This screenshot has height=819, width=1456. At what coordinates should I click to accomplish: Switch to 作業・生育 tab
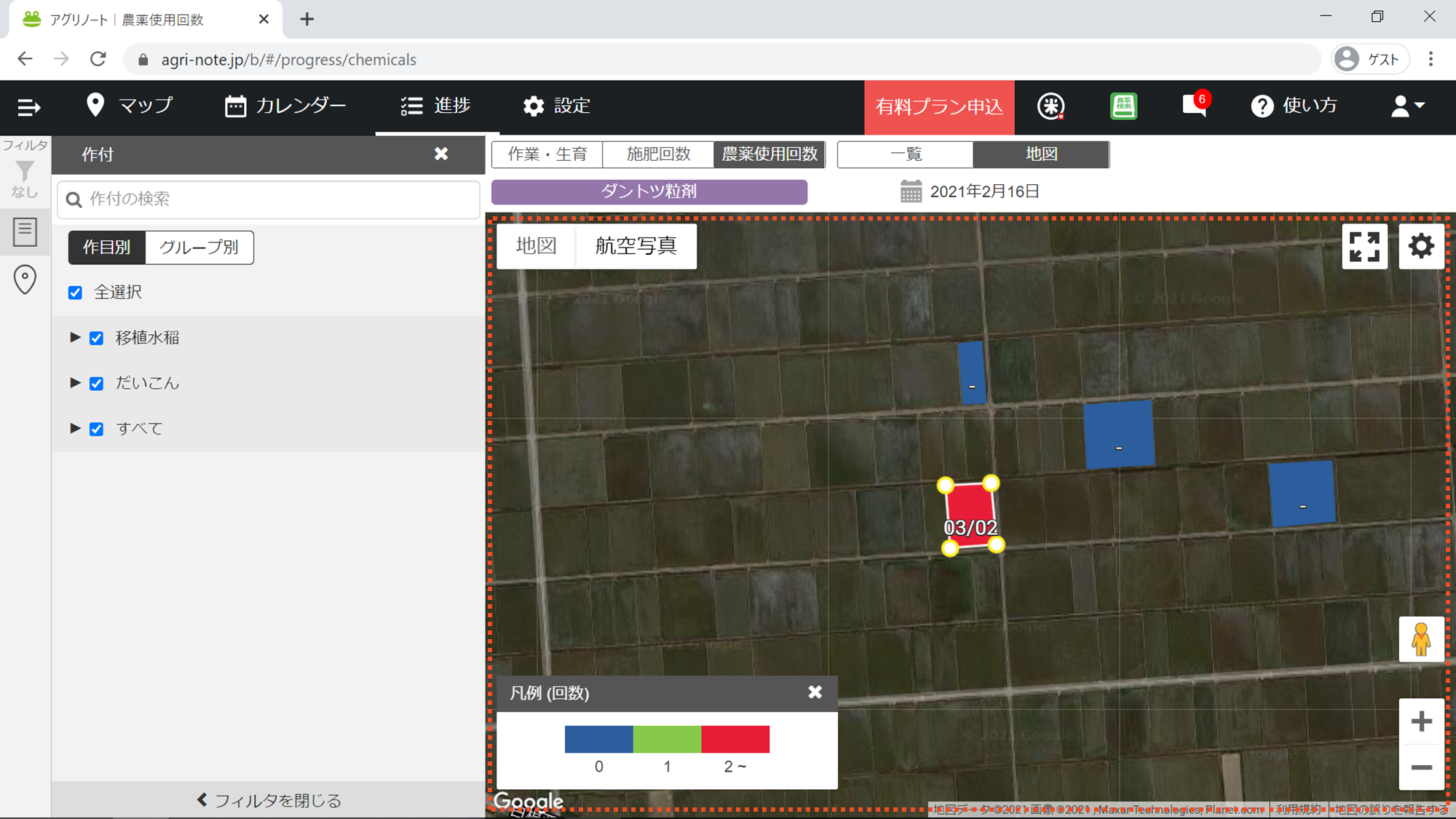[547, 154]
